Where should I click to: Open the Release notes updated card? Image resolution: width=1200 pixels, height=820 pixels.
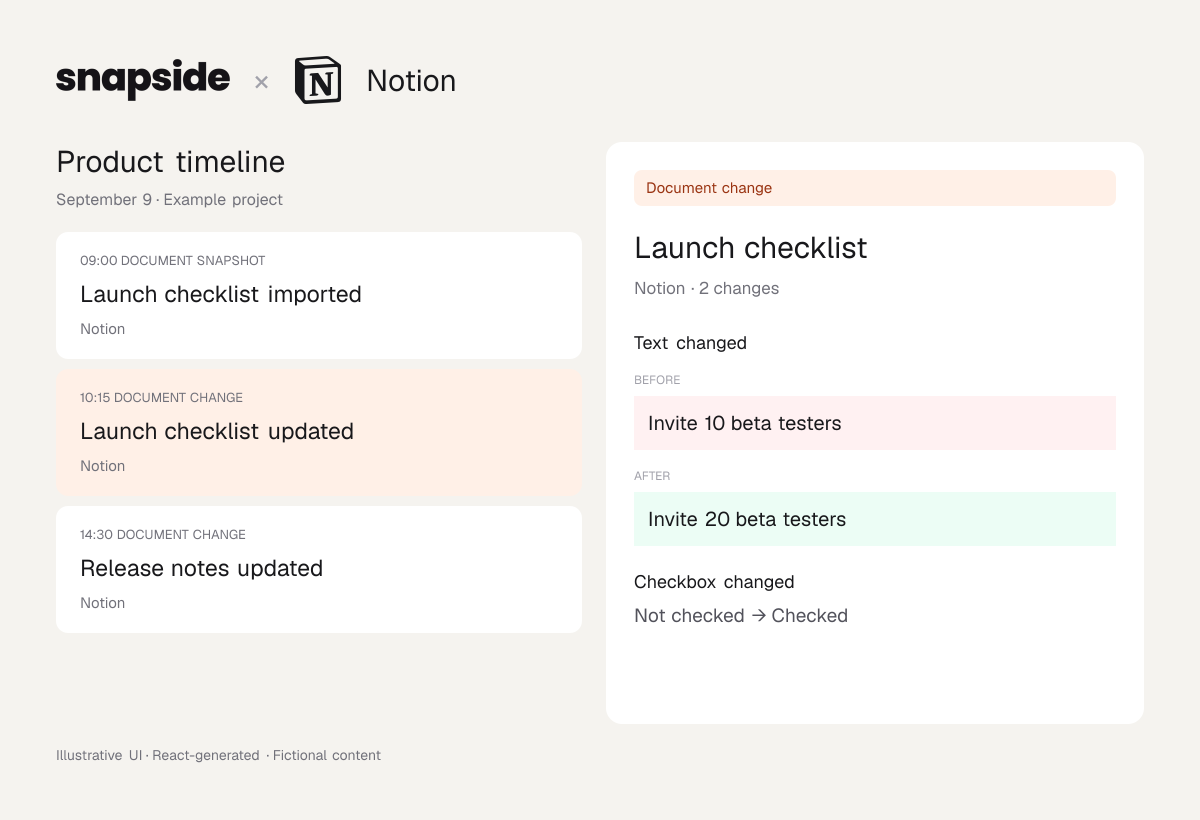click(x=319, y=569)
